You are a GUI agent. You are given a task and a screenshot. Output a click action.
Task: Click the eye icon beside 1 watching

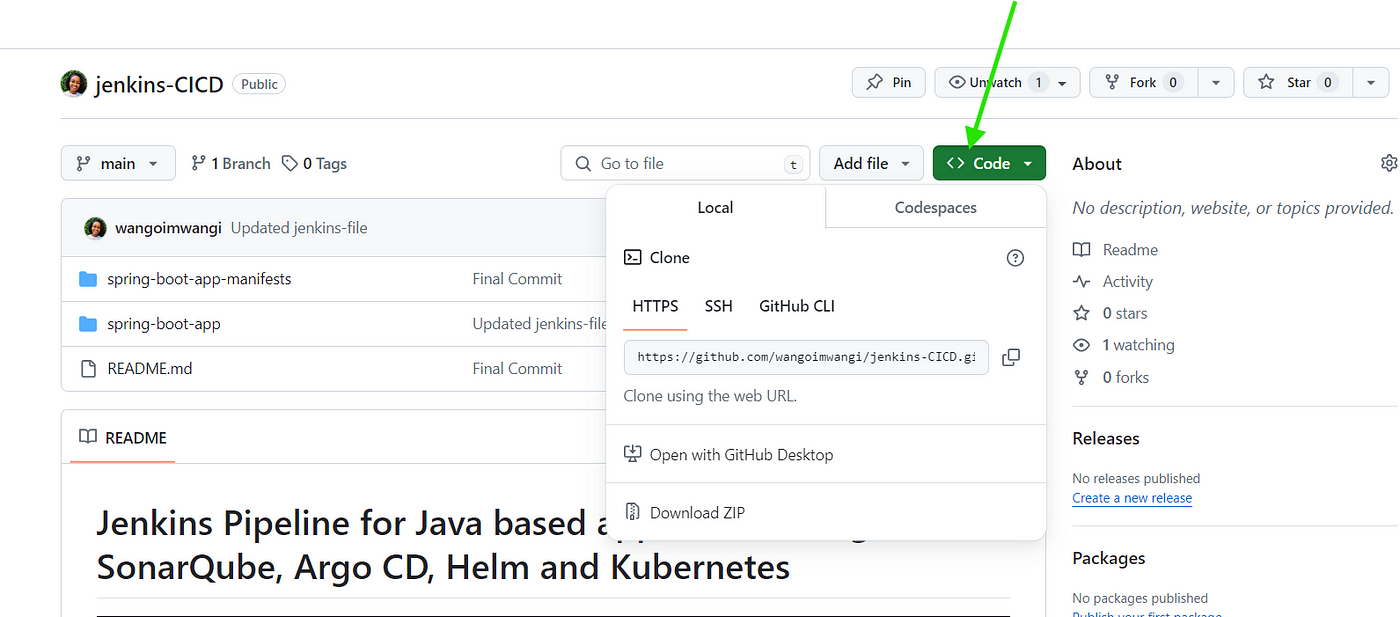point(1081,345)
